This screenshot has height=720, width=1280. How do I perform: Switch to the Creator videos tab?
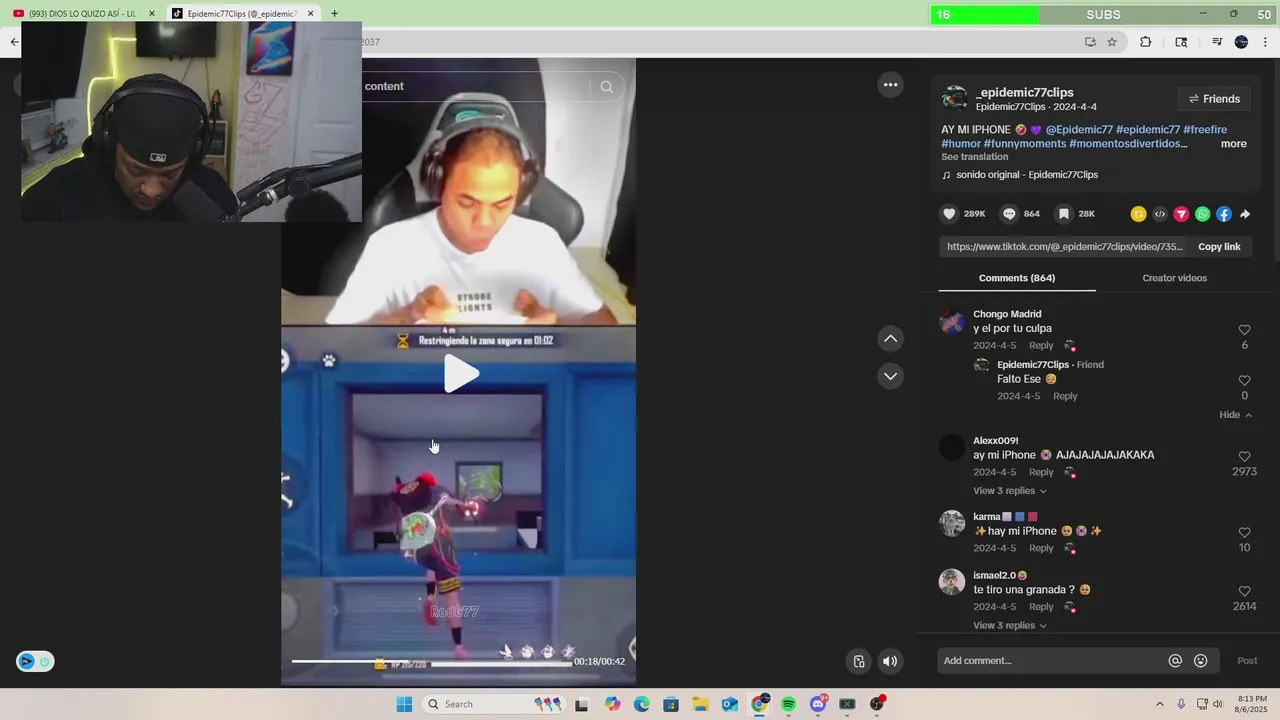pos(1174,278)
